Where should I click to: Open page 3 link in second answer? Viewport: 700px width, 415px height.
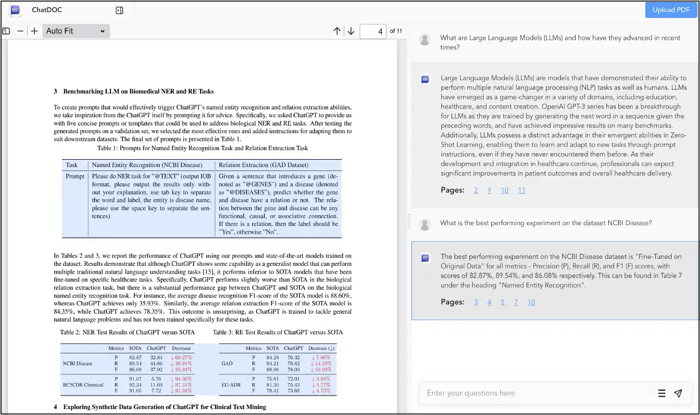coord(476,302)
